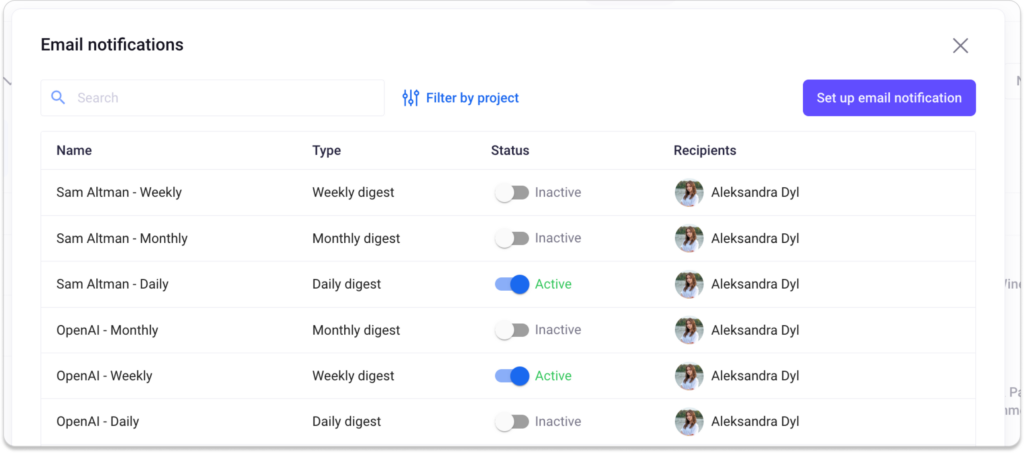Close the Email notifications dialog

pyautogui.click(x=960, y=46)
